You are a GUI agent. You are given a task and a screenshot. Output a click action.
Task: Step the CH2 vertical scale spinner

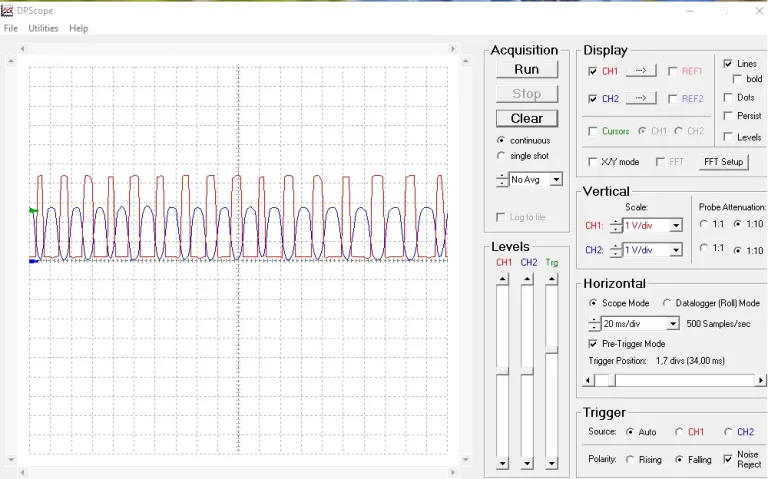(616, 250)
